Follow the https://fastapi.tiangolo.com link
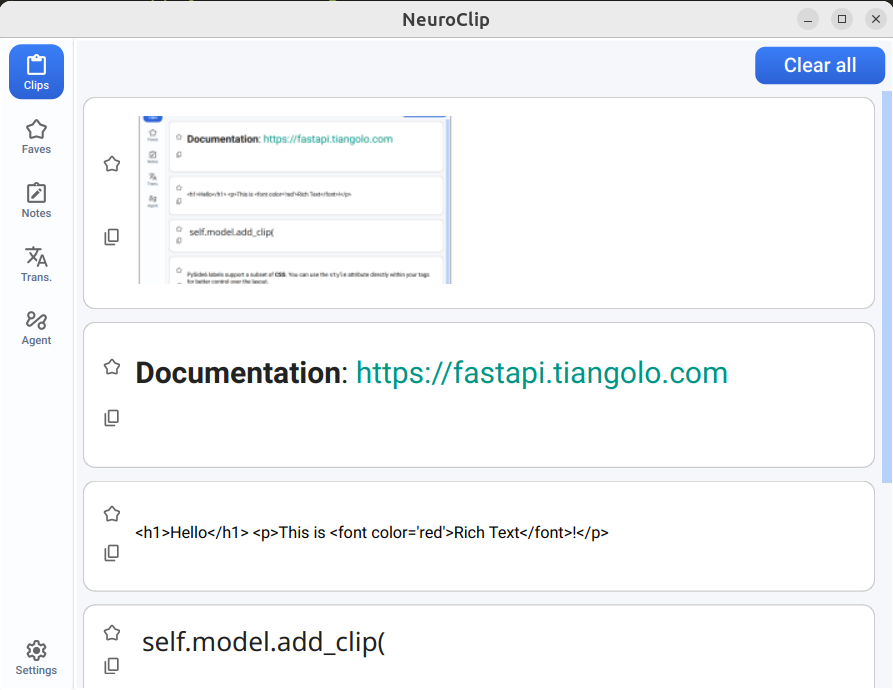 pyautogui.click(x=542, y=373)
